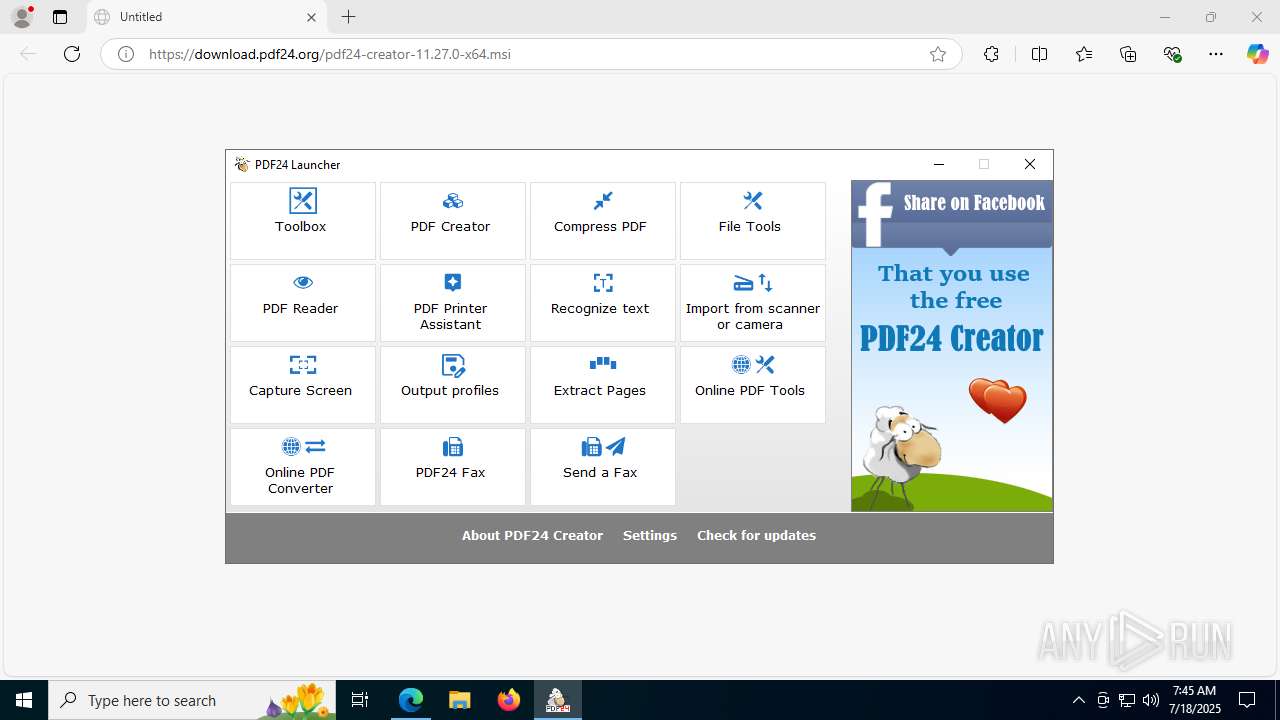Open Task View on taskbar
Image resolution: width=1280 pixels, height=720 pixels.
coord(361,700)
